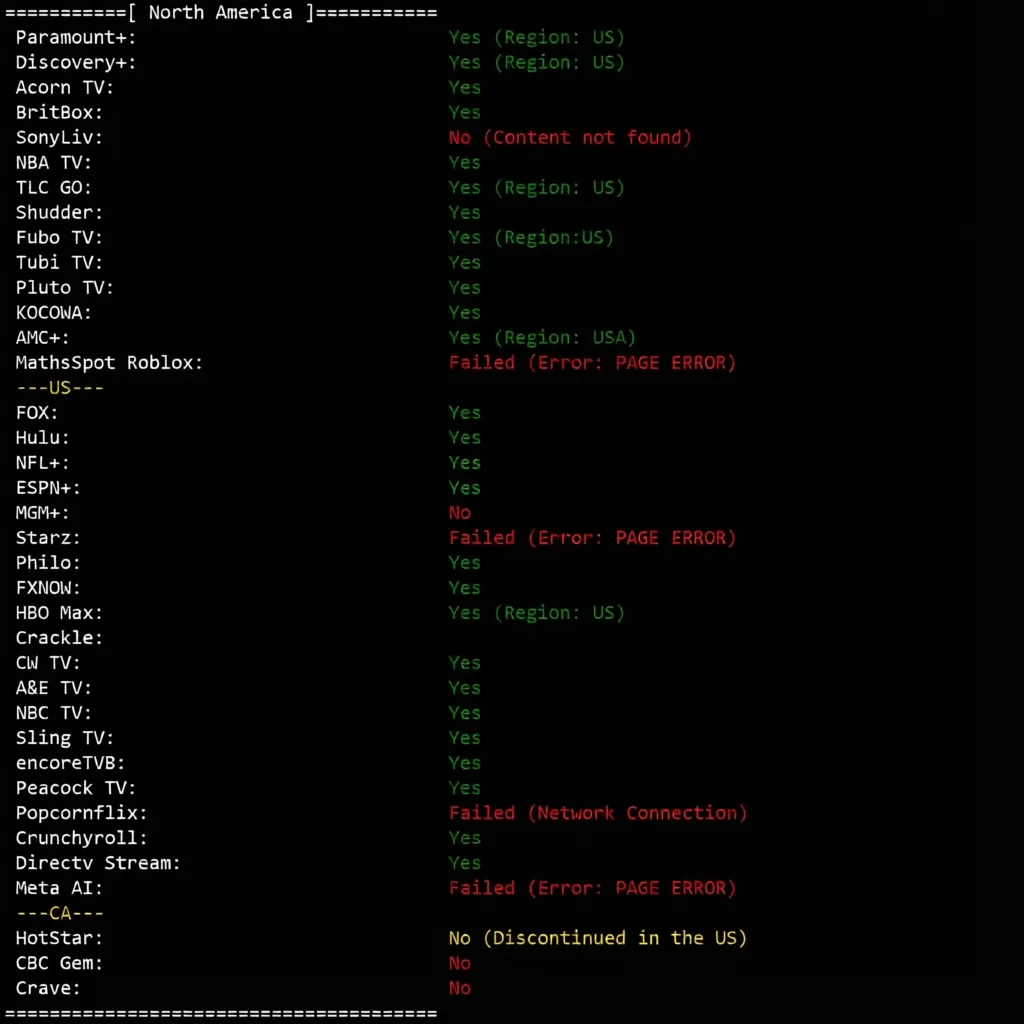Click the 'Popcornflix:' label
This screenshot has width=1024, height=1024.
[82, 813]
